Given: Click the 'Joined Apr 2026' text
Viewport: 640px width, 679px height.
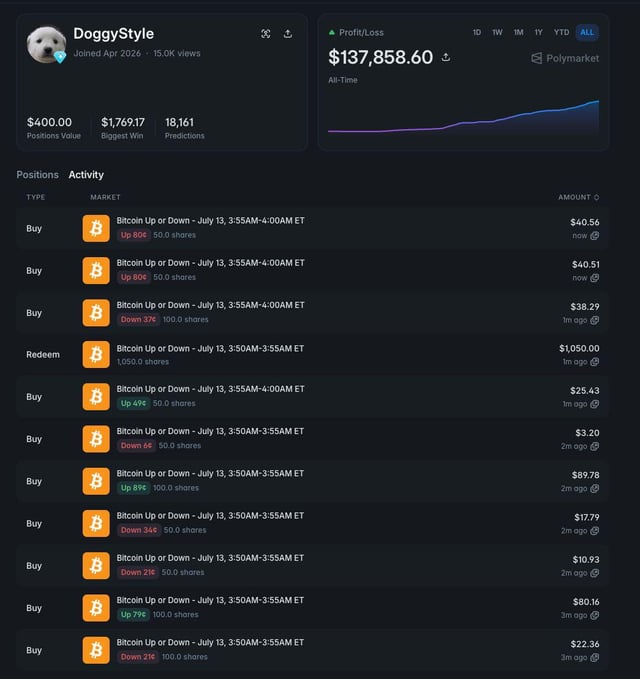Looking at the screenshot, I should pos(107,53).
